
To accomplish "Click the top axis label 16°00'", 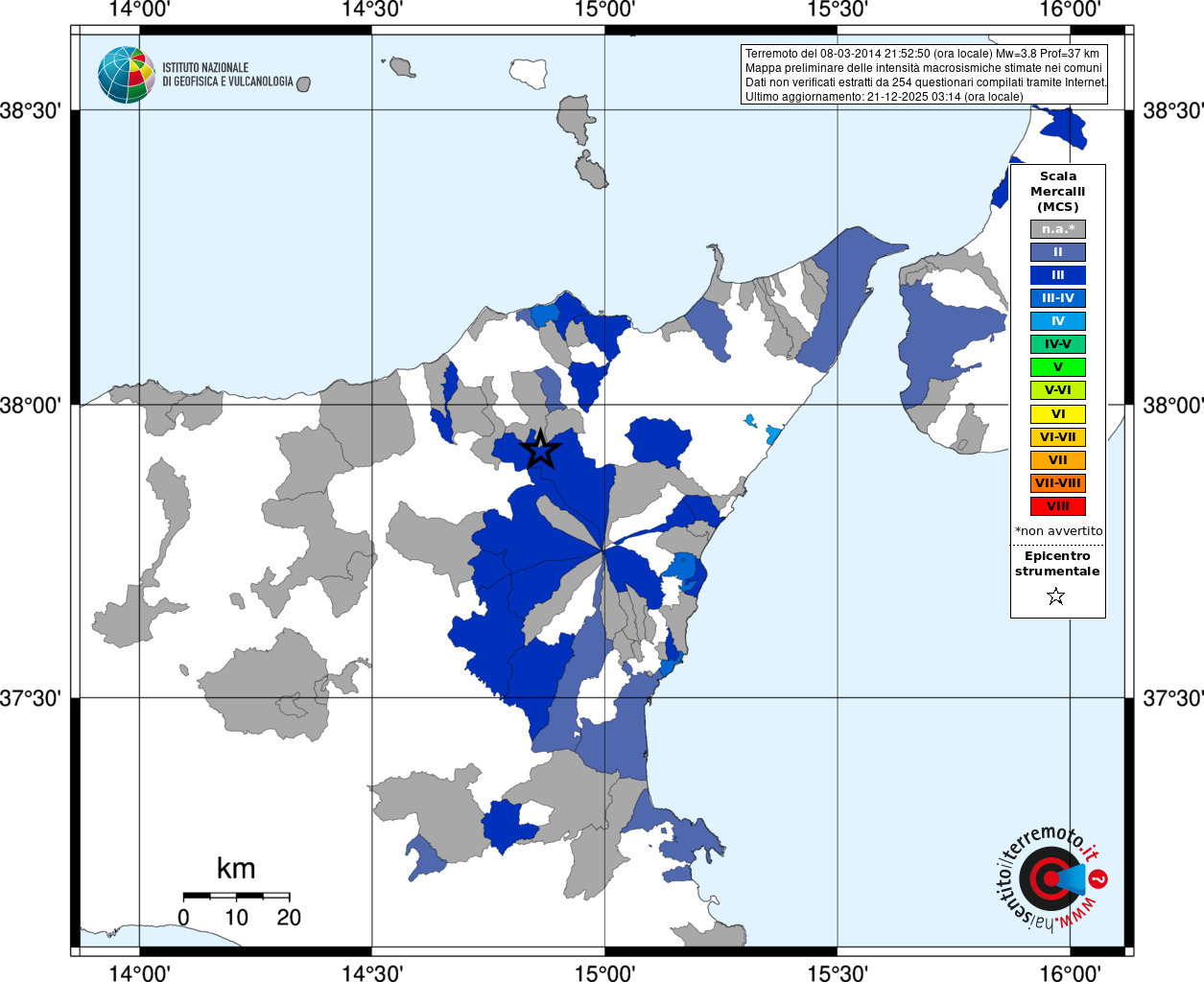I will 1070,11.
